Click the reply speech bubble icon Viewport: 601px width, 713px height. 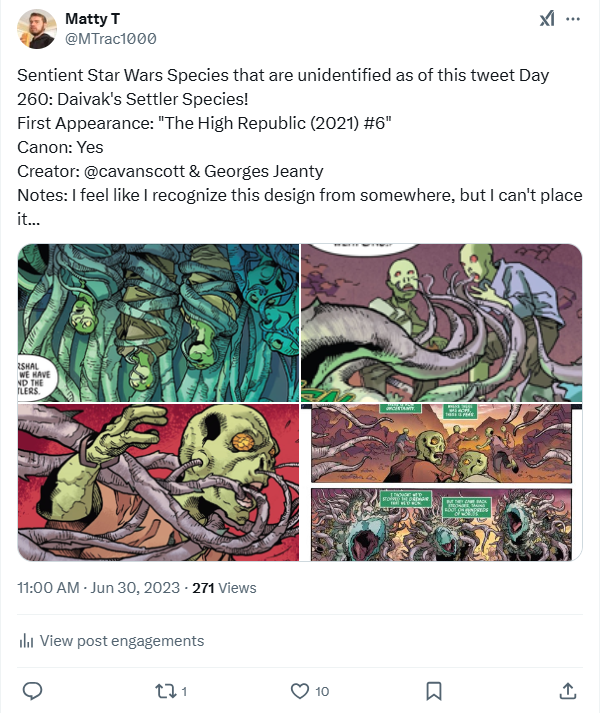[32, 690]
